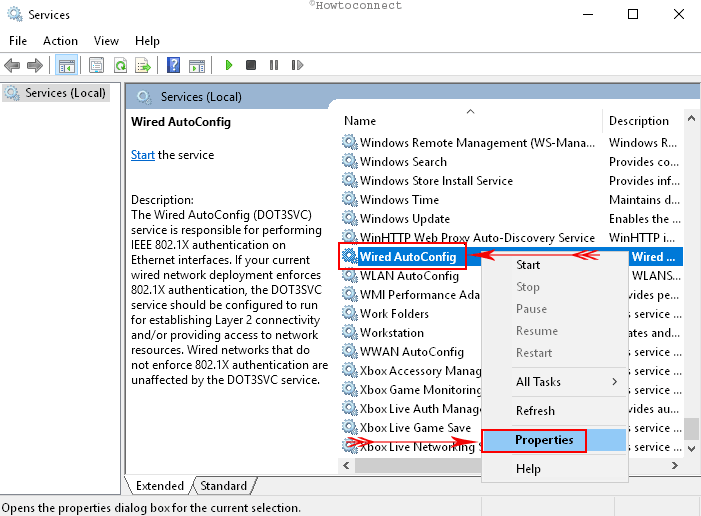Select Windows Update service name

[405, 219]
